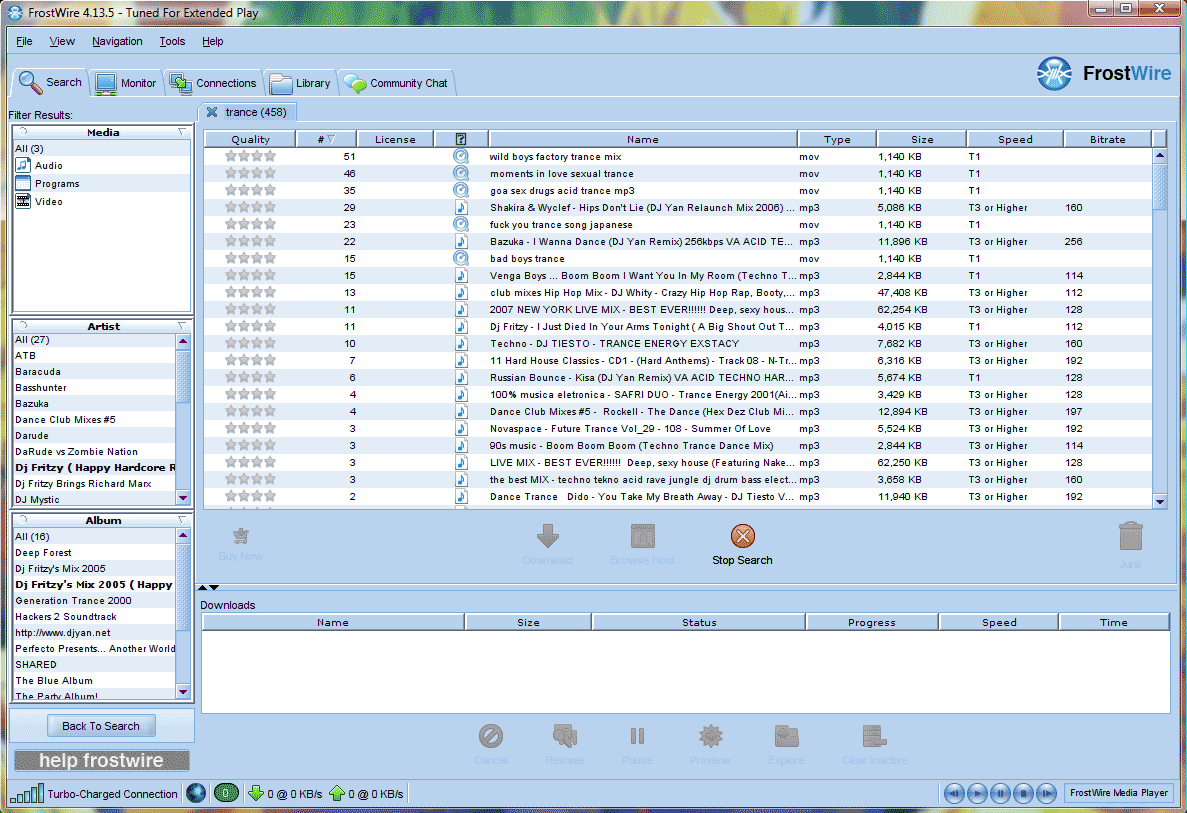
Task: Sort results by Quality column header
Action: [x=250, y=139]
